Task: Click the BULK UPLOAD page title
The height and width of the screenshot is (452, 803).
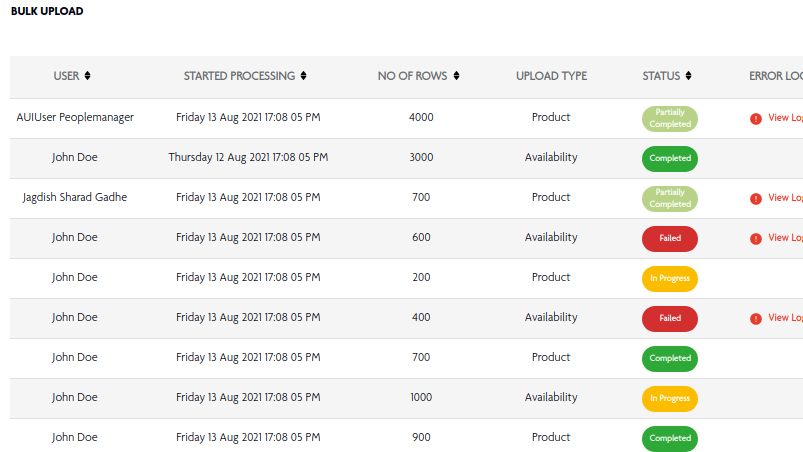Action: click(x=47, y=11)
